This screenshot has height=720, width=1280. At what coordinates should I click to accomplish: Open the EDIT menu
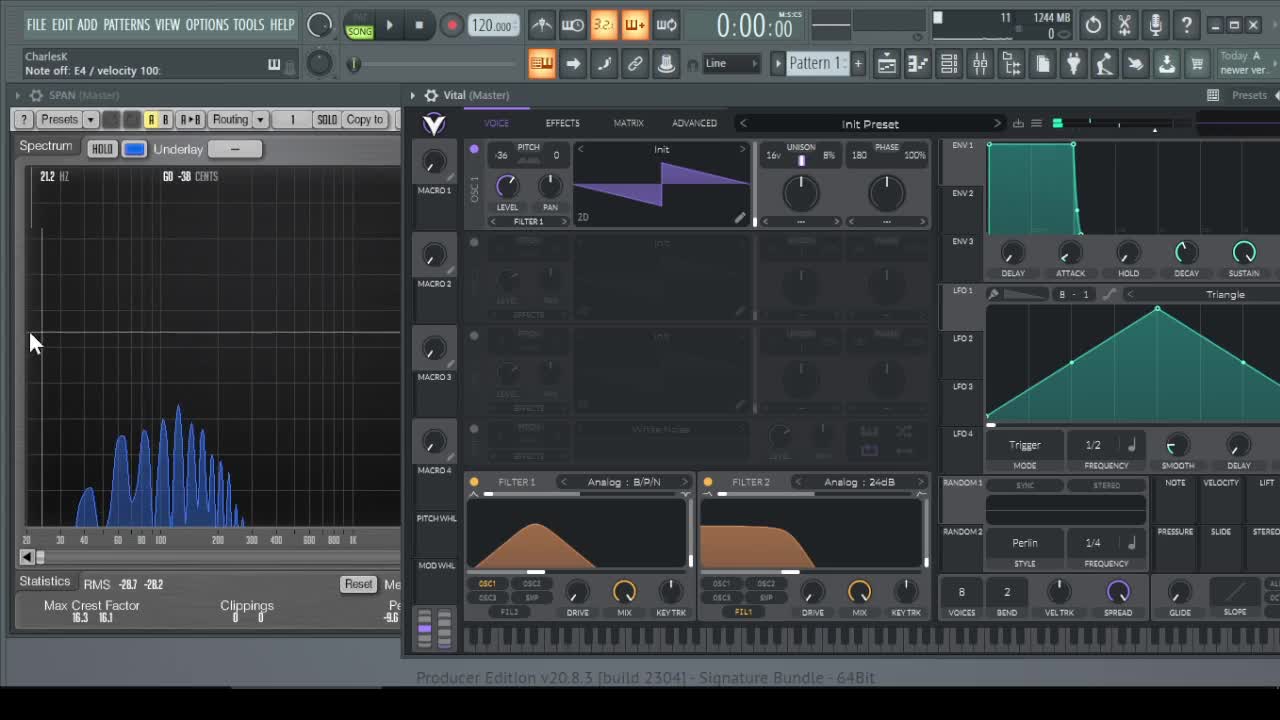tap(62, 24)
